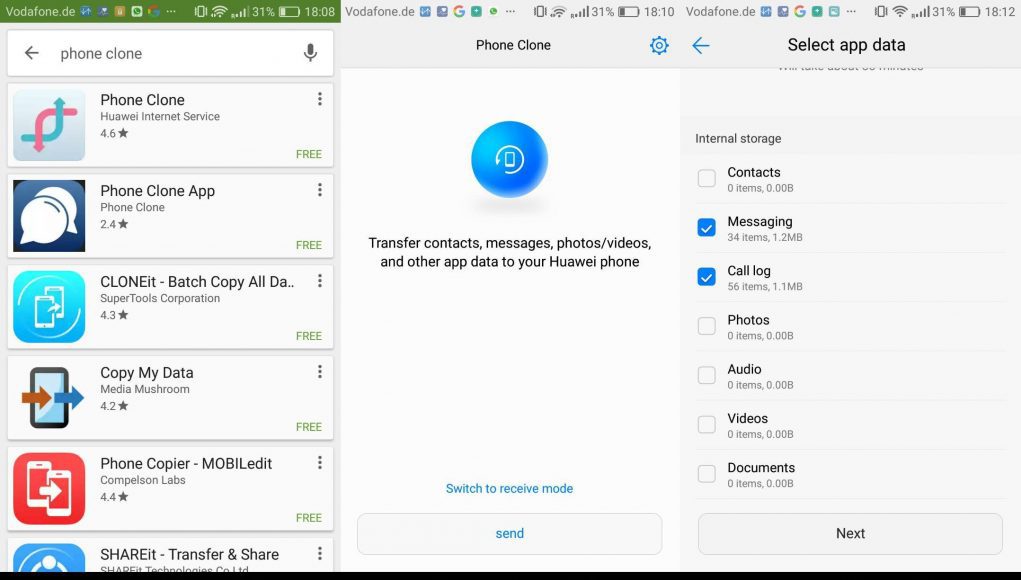The width and height of the screenshot is (1021, 580).
Task: Open overflow menu for Phone Clone Huawei
Action: tap(320, 99)
